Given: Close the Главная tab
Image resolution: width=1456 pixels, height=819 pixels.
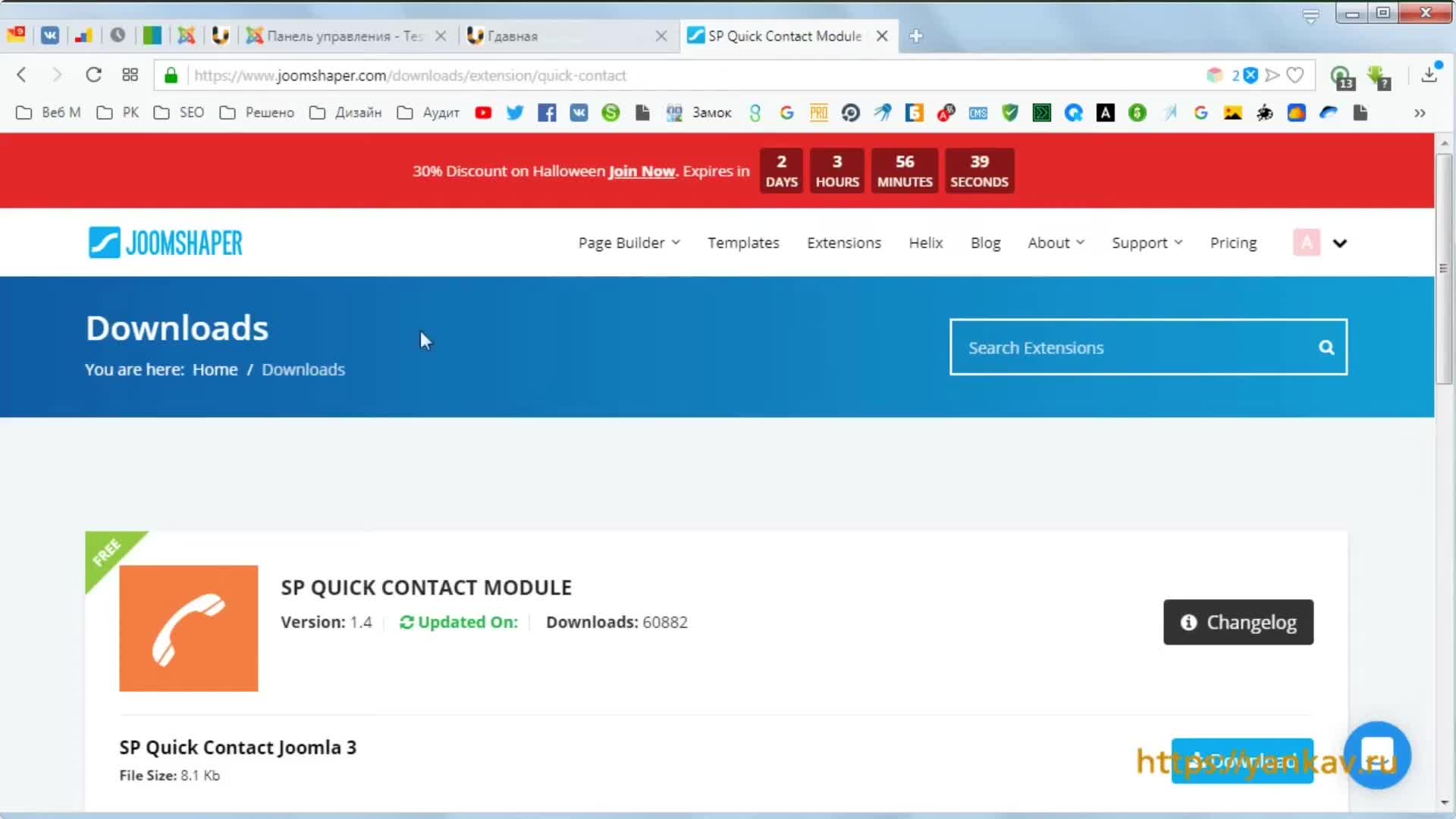Looking at the screenshot, I should [661, 36].
